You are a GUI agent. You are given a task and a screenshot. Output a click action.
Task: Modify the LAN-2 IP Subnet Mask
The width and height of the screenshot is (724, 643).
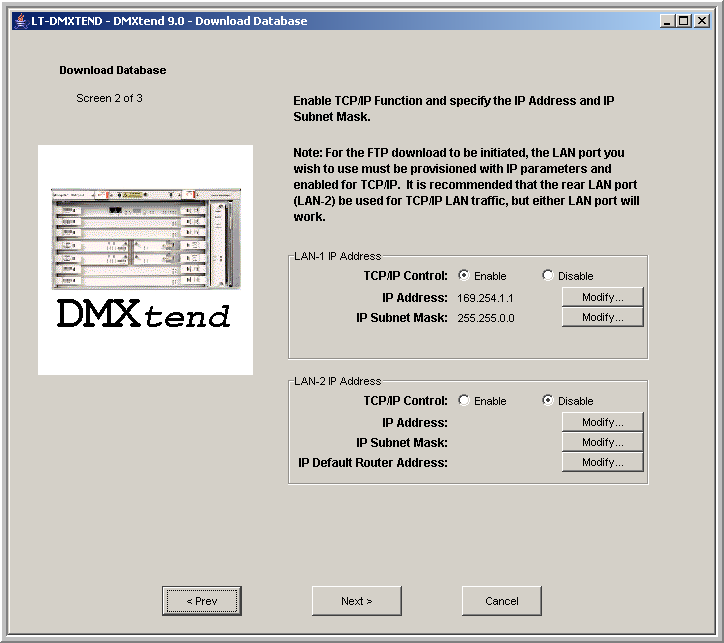[603, 442]
